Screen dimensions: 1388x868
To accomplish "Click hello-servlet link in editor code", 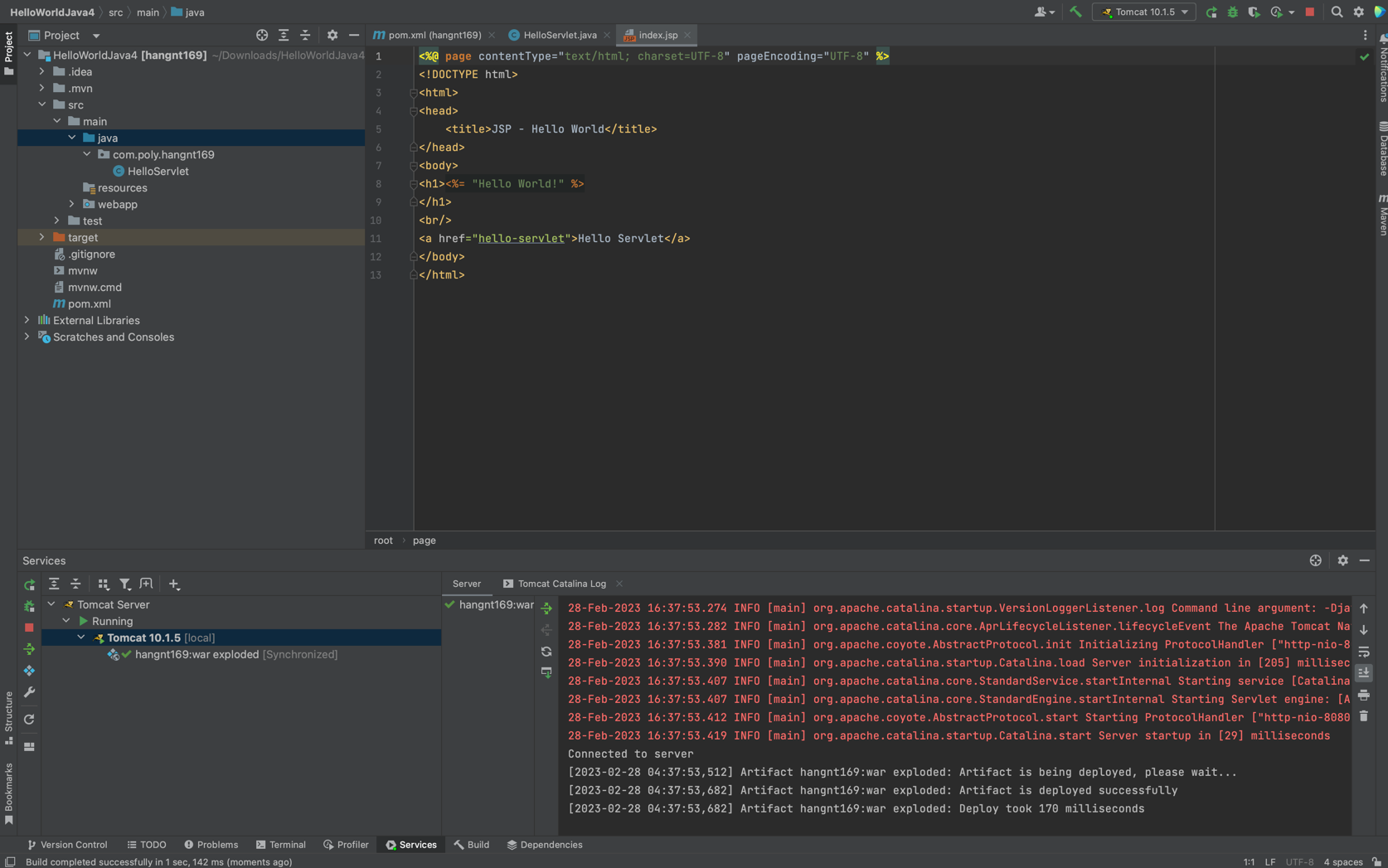I will click(521, 238).
